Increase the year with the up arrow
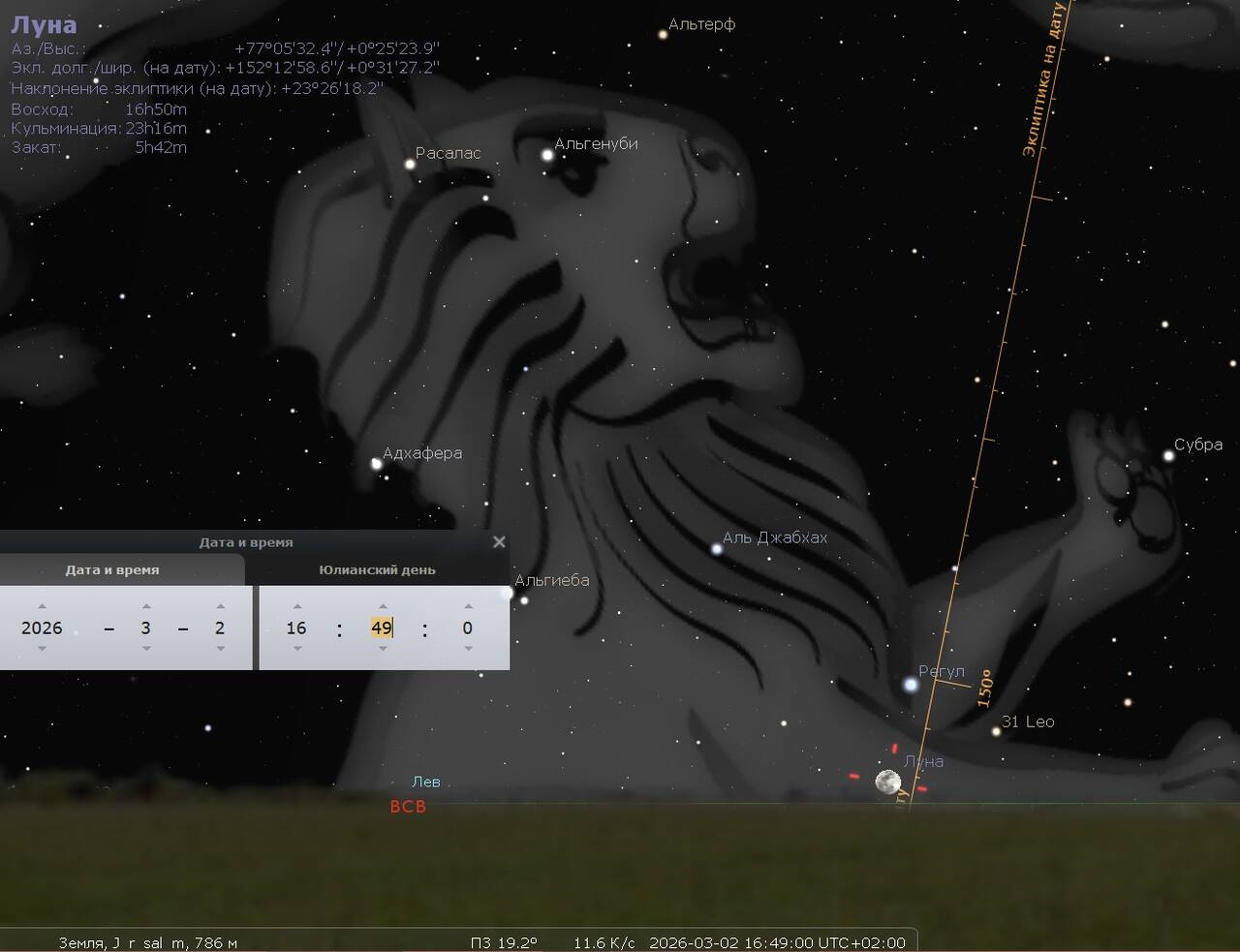This screenshot has height=952, width=1240. pos(42,607)
